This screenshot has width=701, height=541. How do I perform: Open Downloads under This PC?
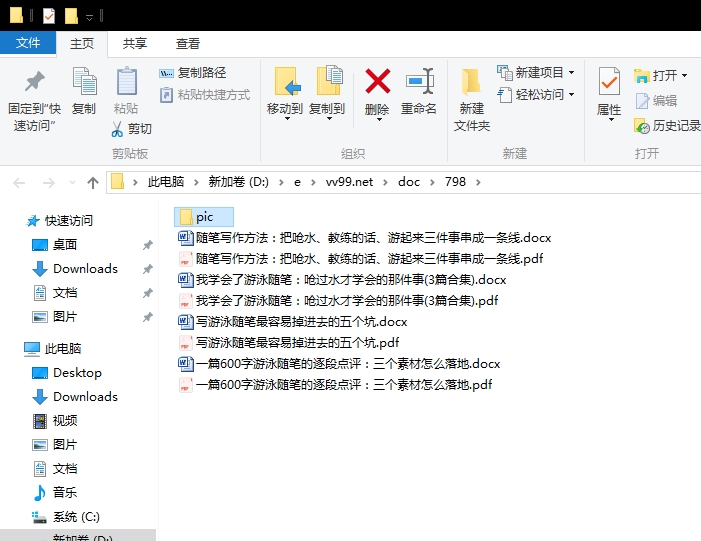pos(75,397)
